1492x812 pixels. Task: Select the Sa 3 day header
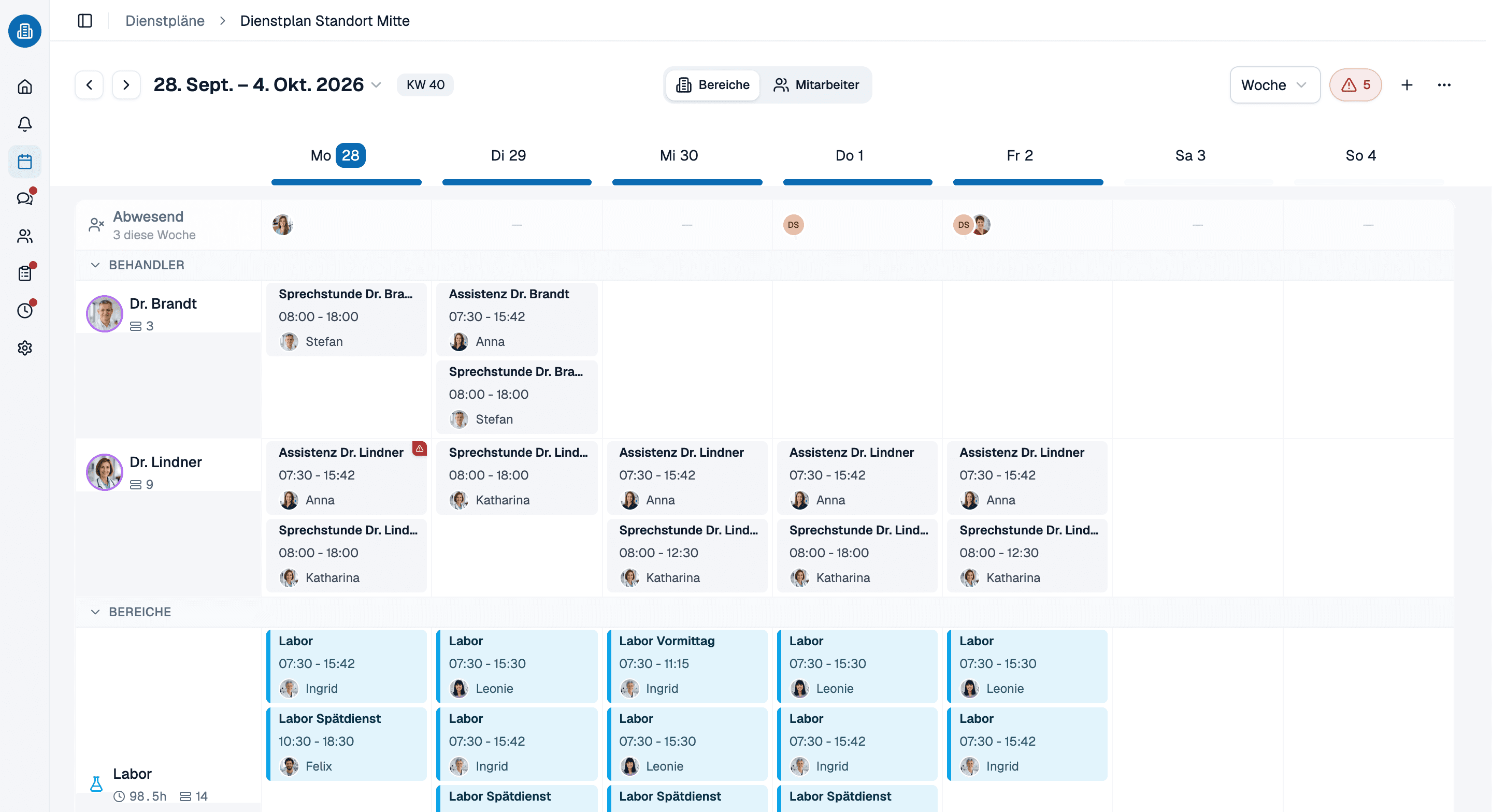[1189, 155]
